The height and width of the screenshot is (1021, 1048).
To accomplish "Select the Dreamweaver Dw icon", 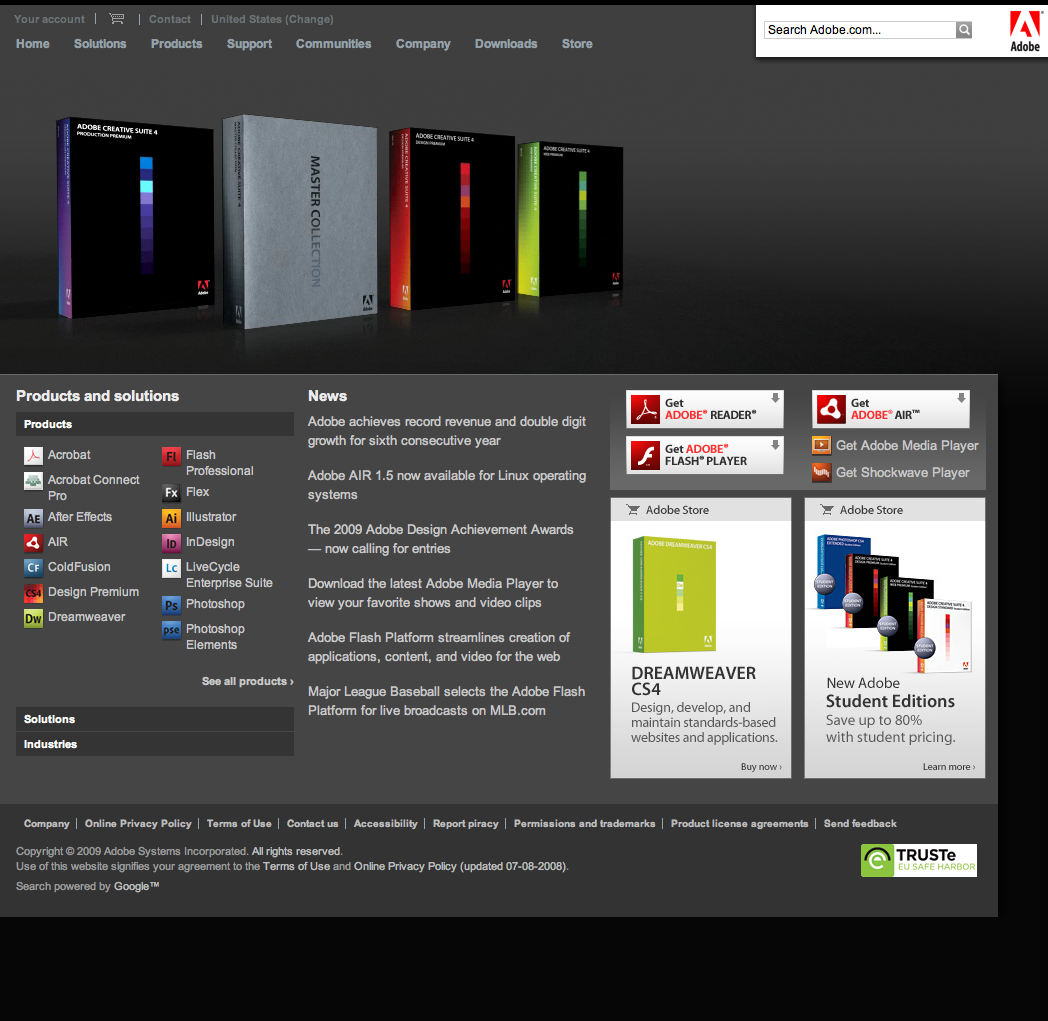I will 33,618.
